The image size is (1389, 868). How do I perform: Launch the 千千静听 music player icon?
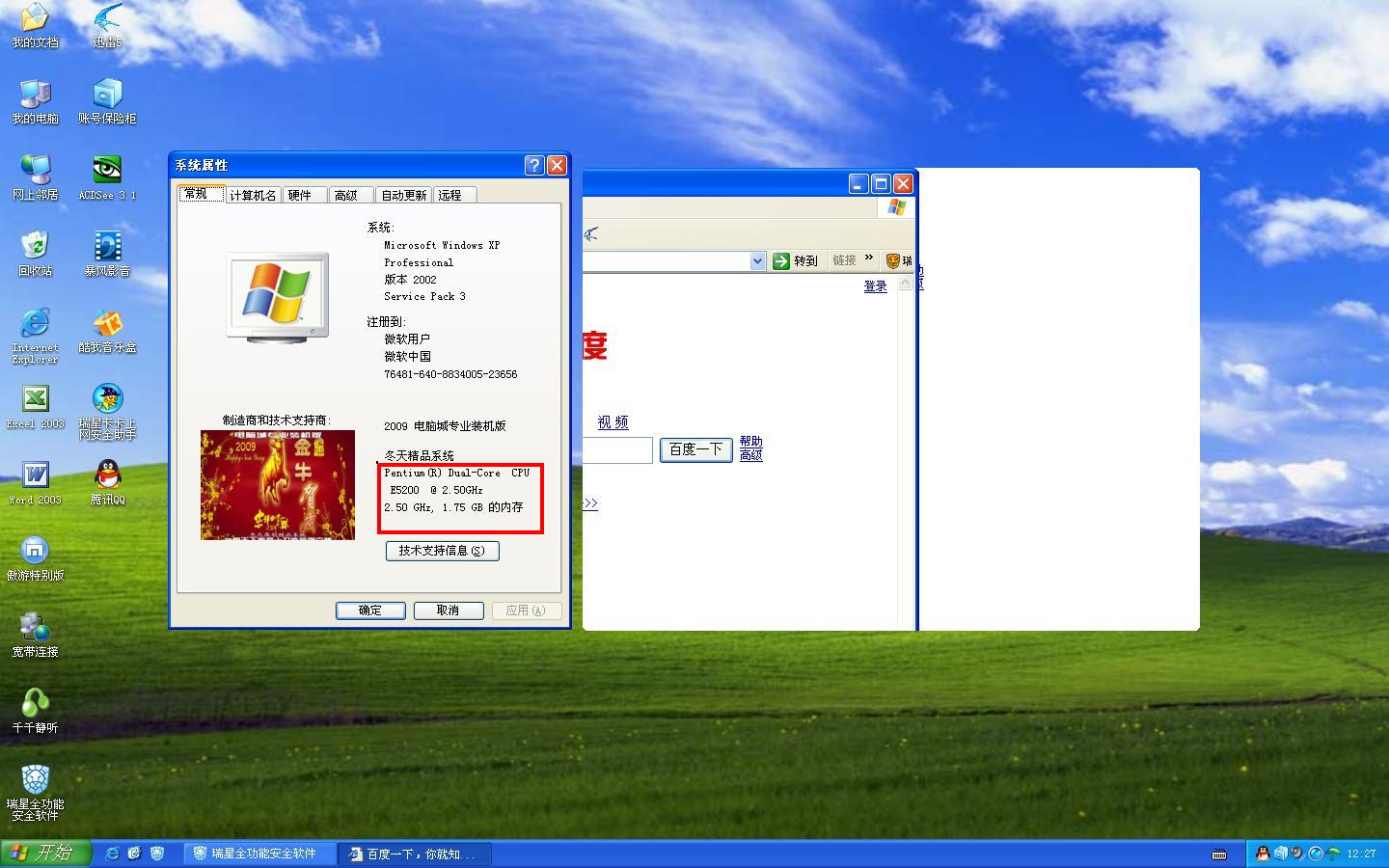[35, 711]
